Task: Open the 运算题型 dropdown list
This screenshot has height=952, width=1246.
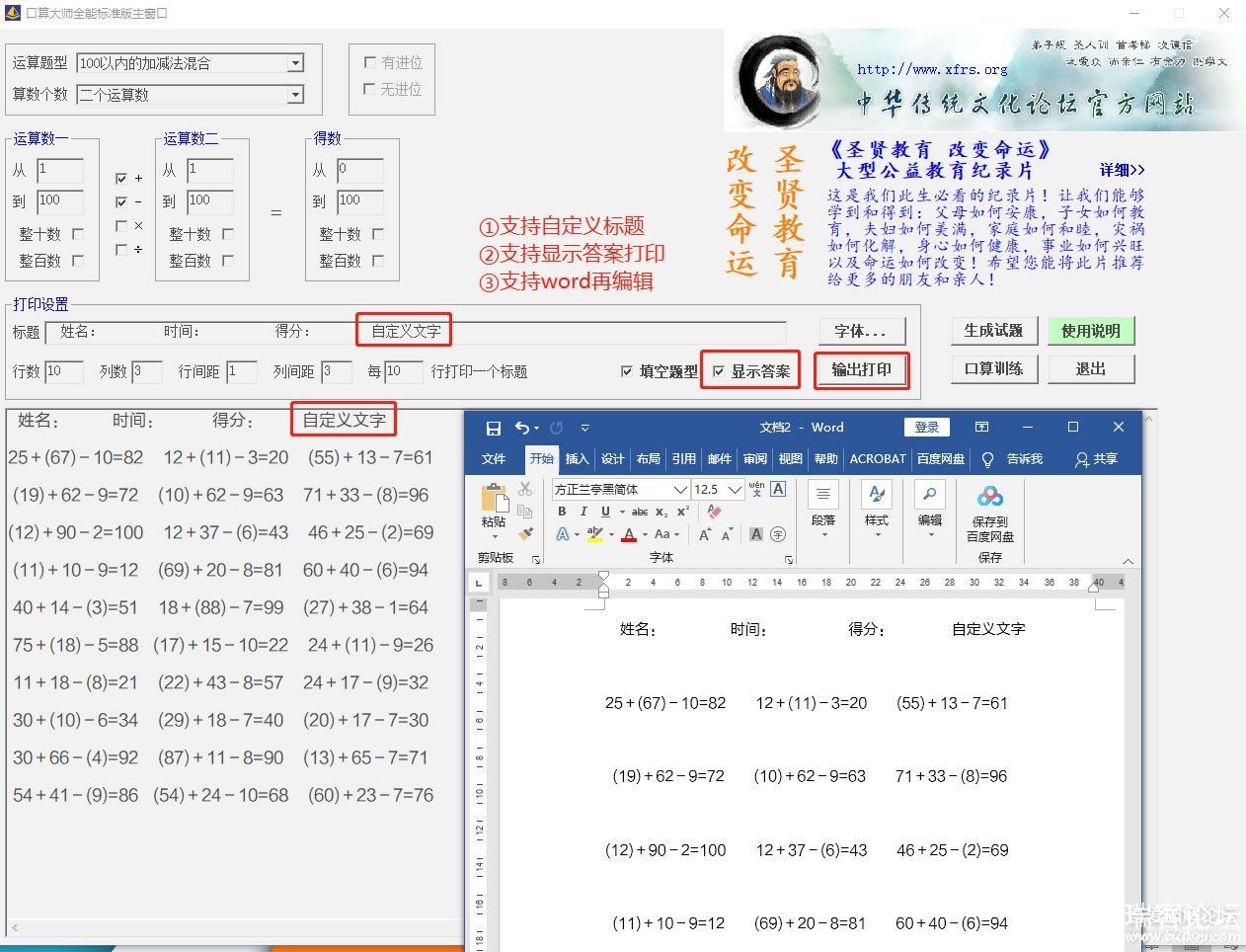Action: coord(295,63)
